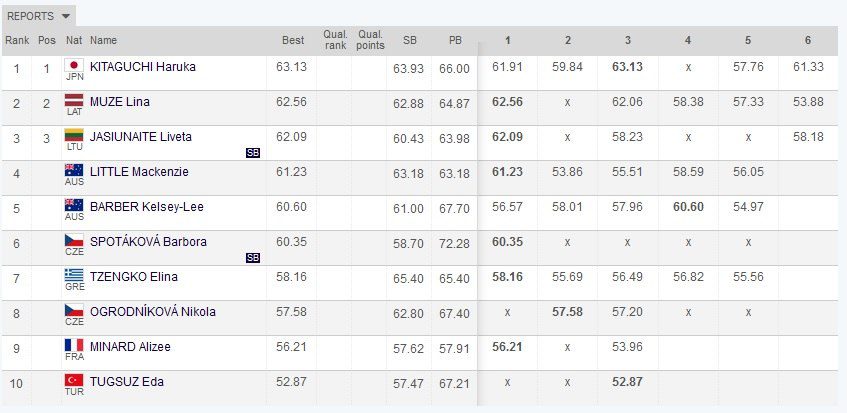
Task: Sort by the Best column header
Action: coord(293,40)
